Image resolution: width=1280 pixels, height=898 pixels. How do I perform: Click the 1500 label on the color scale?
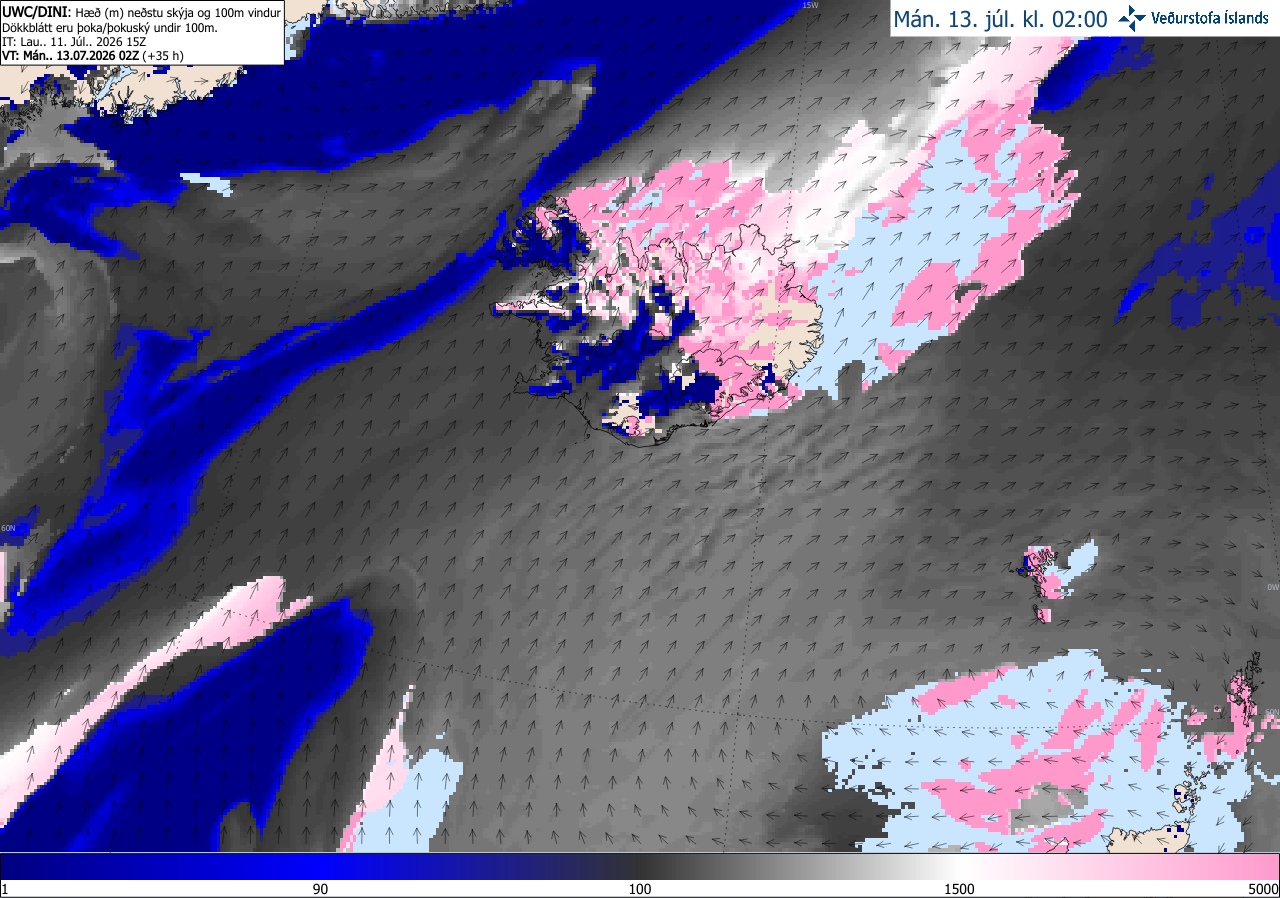(959, 889)
